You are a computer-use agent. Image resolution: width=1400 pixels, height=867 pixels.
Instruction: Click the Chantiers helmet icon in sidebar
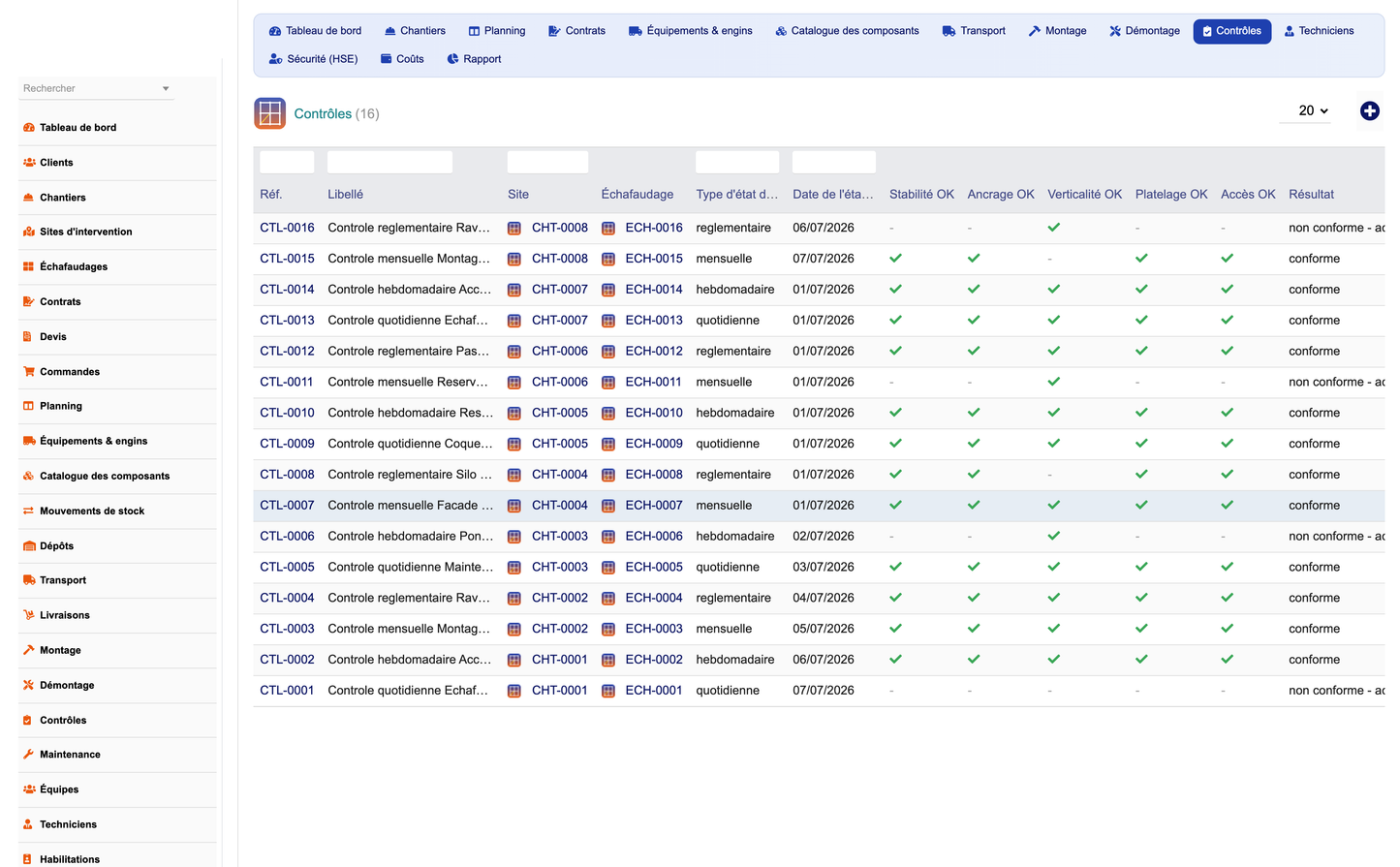[x=29, y=198]
